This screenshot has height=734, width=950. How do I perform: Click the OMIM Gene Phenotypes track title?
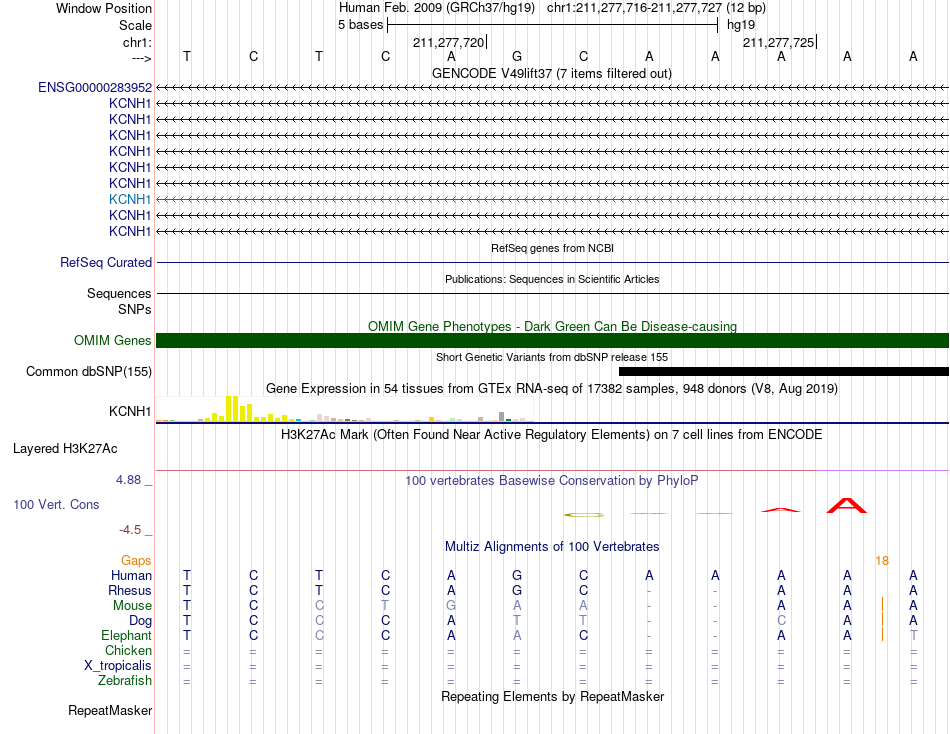[x=552, y=326]
